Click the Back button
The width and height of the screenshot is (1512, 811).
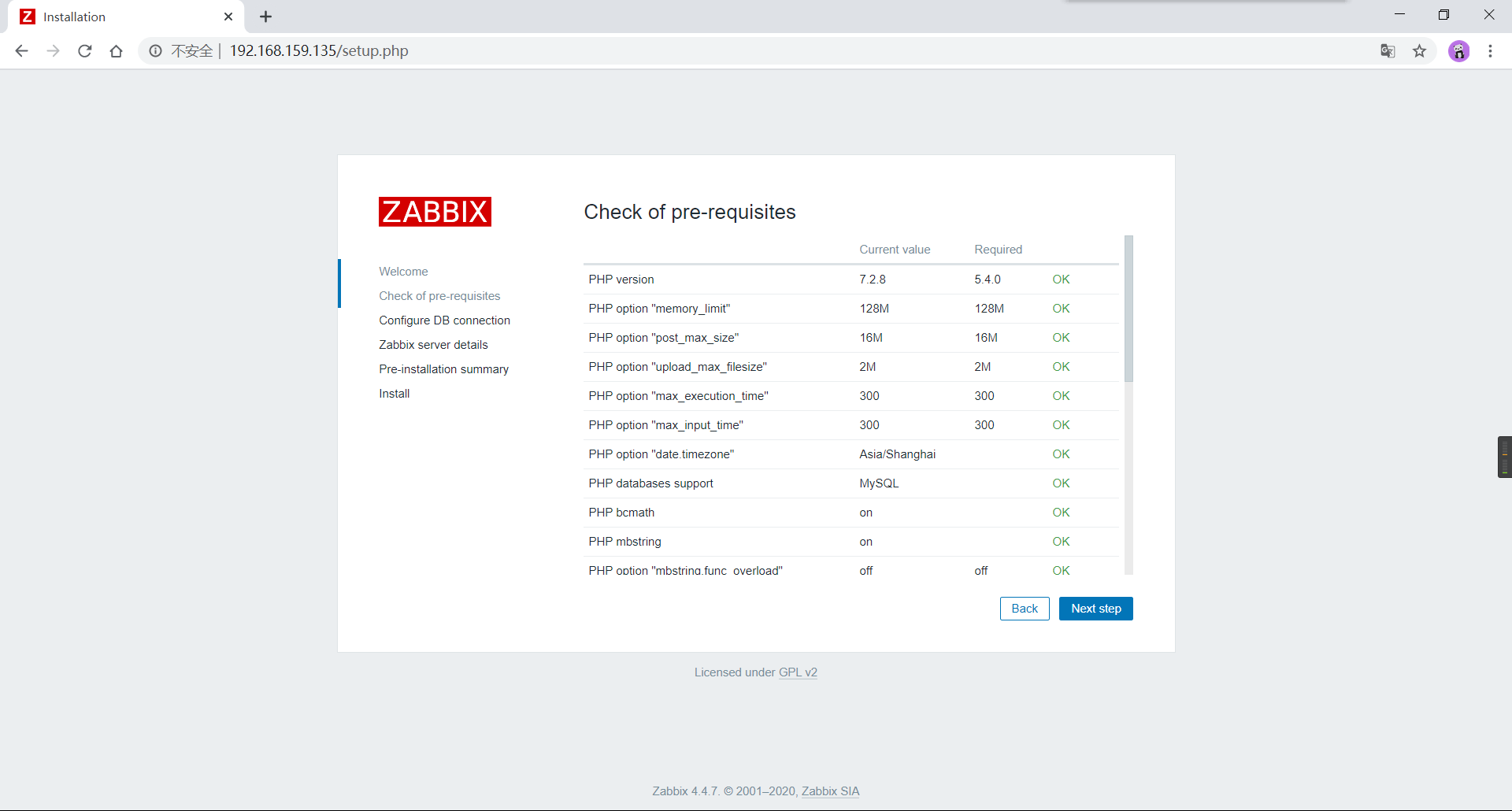point(1025,609)
